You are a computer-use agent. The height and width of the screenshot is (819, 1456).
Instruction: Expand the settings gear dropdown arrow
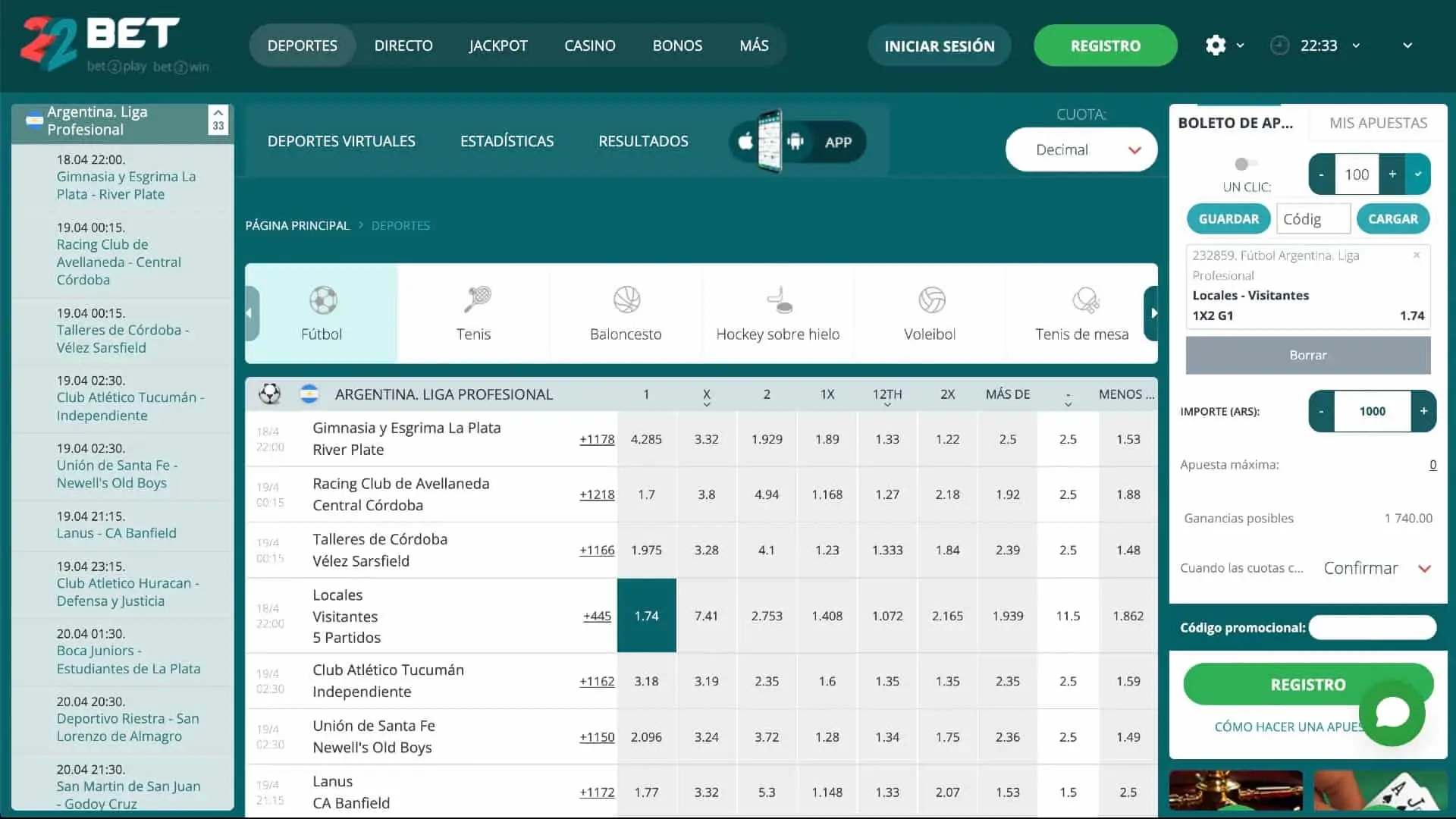(x=1241, y=45)
